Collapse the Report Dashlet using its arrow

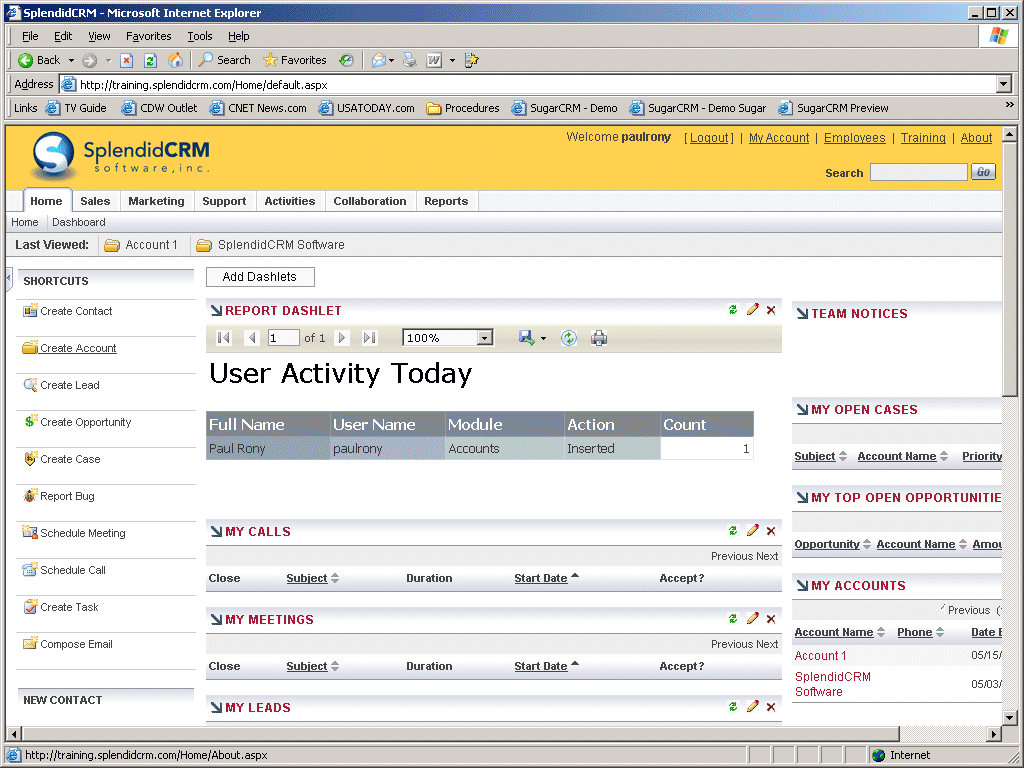pos(215,311)
